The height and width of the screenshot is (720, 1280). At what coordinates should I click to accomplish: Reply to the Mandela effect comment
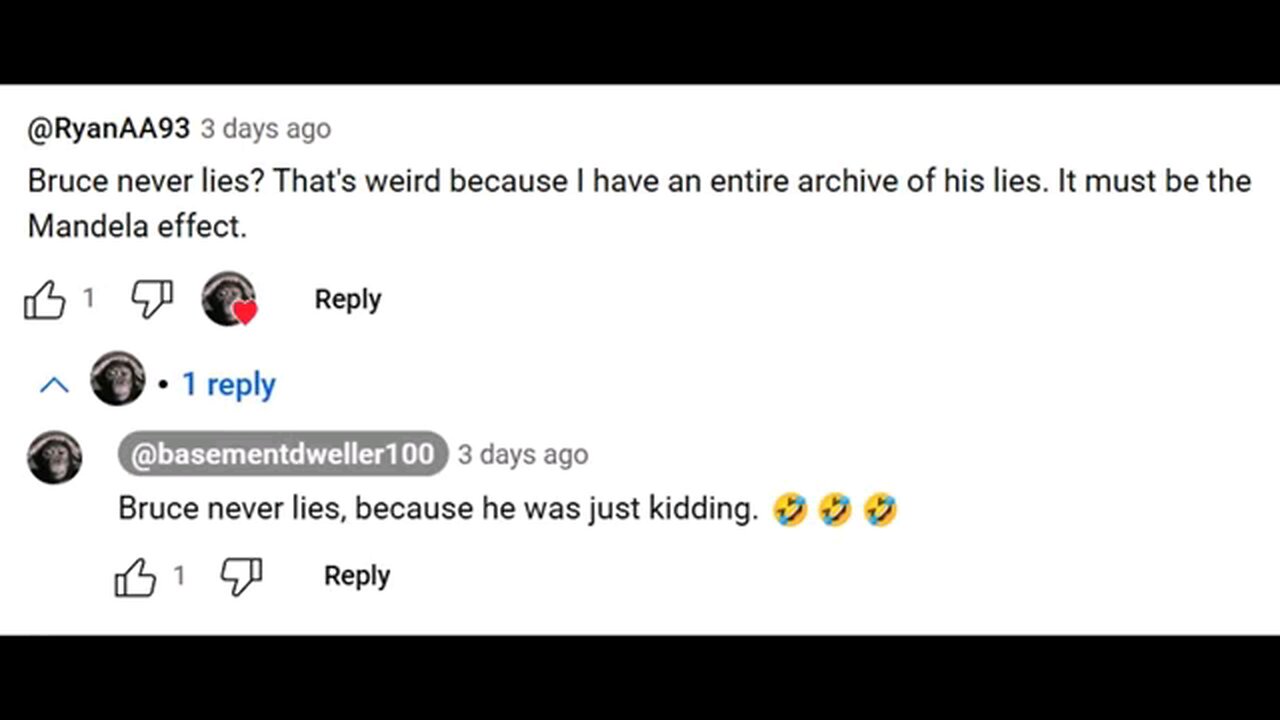pos(348,299)
